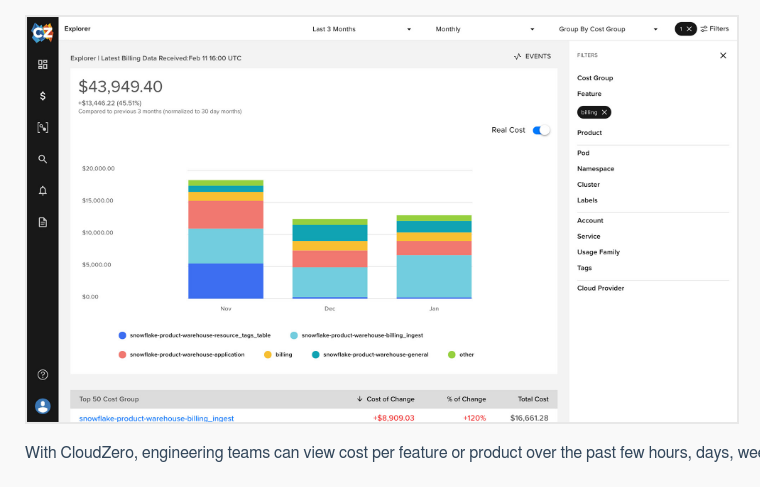Image resolution: width=760 pixels, height=496 pixels.
Task: Click the blue resource_tags_table legend swatch
Action: click(x=122, y=335)
